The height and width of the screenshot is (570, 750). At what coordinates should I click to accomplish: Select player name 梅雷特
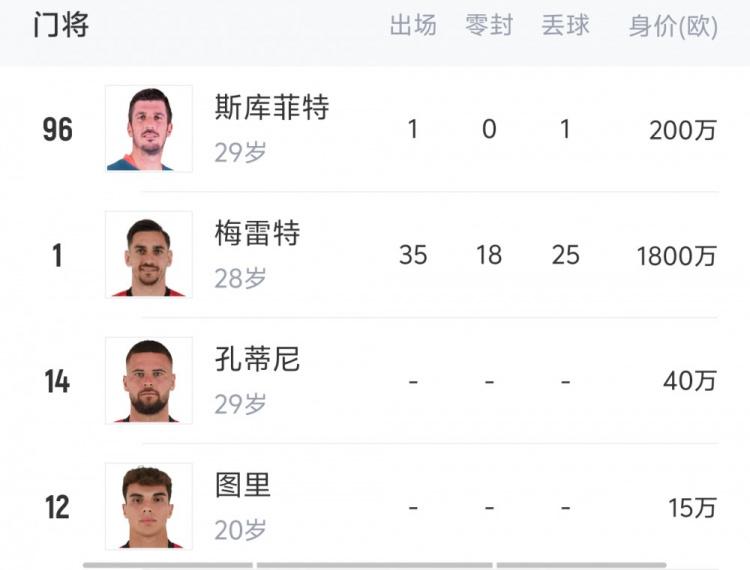click(257, 233)
